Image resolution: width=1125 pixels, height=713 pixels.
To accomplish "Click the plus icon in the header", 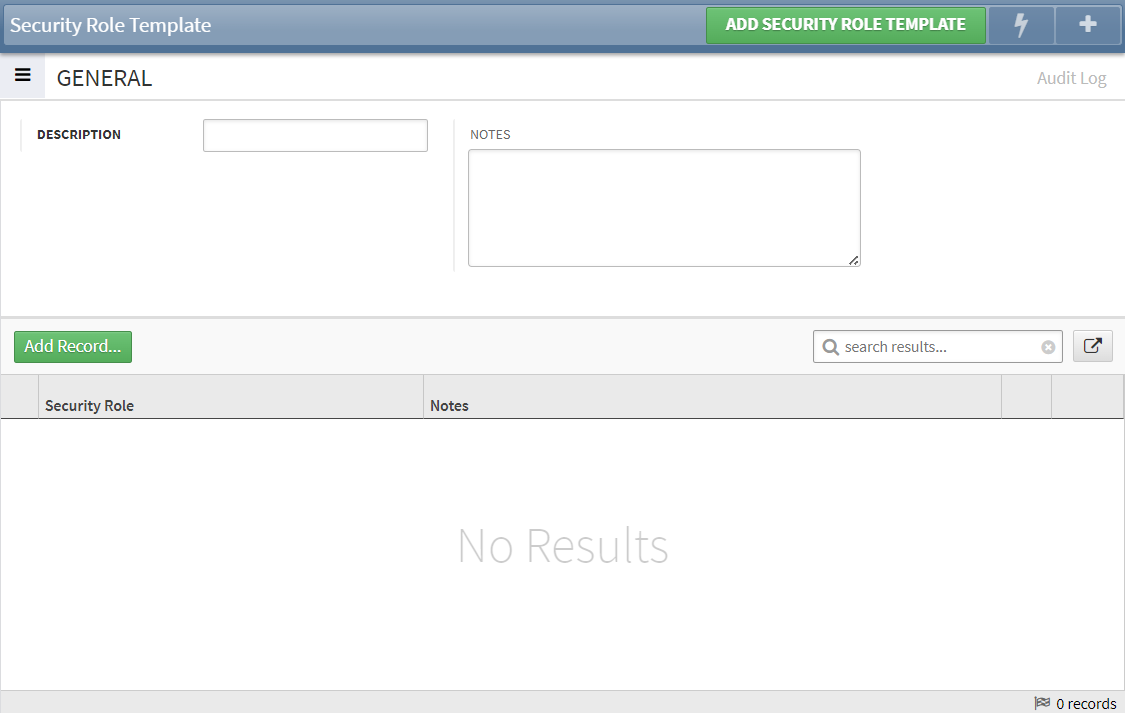I will tap(1087, 25).
